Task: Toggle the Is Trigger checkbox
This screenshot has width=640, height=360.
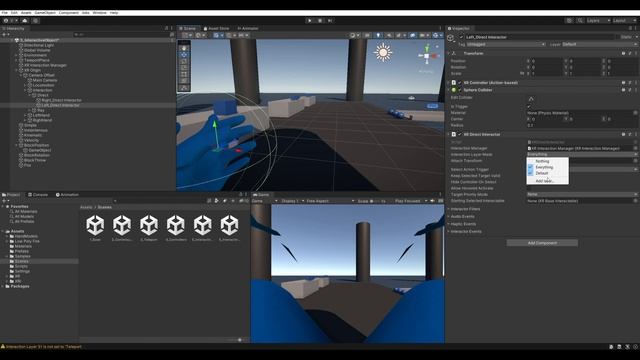Action: [529, 107]
